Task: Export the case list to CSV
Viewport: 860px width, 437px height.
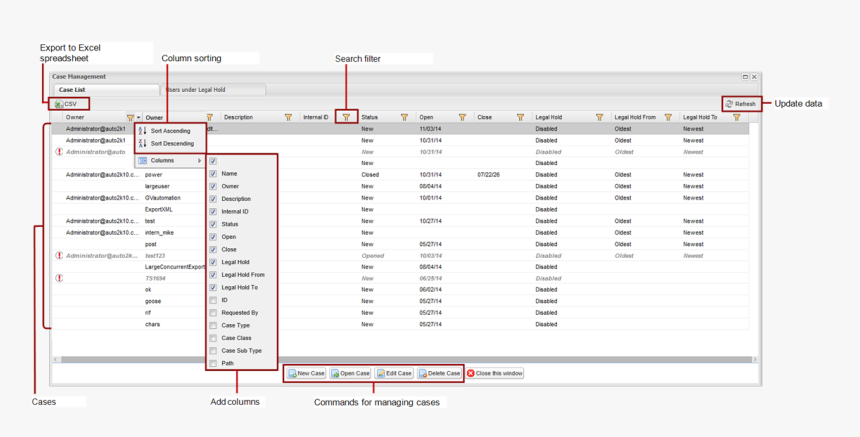Action: tap(66, 104)
